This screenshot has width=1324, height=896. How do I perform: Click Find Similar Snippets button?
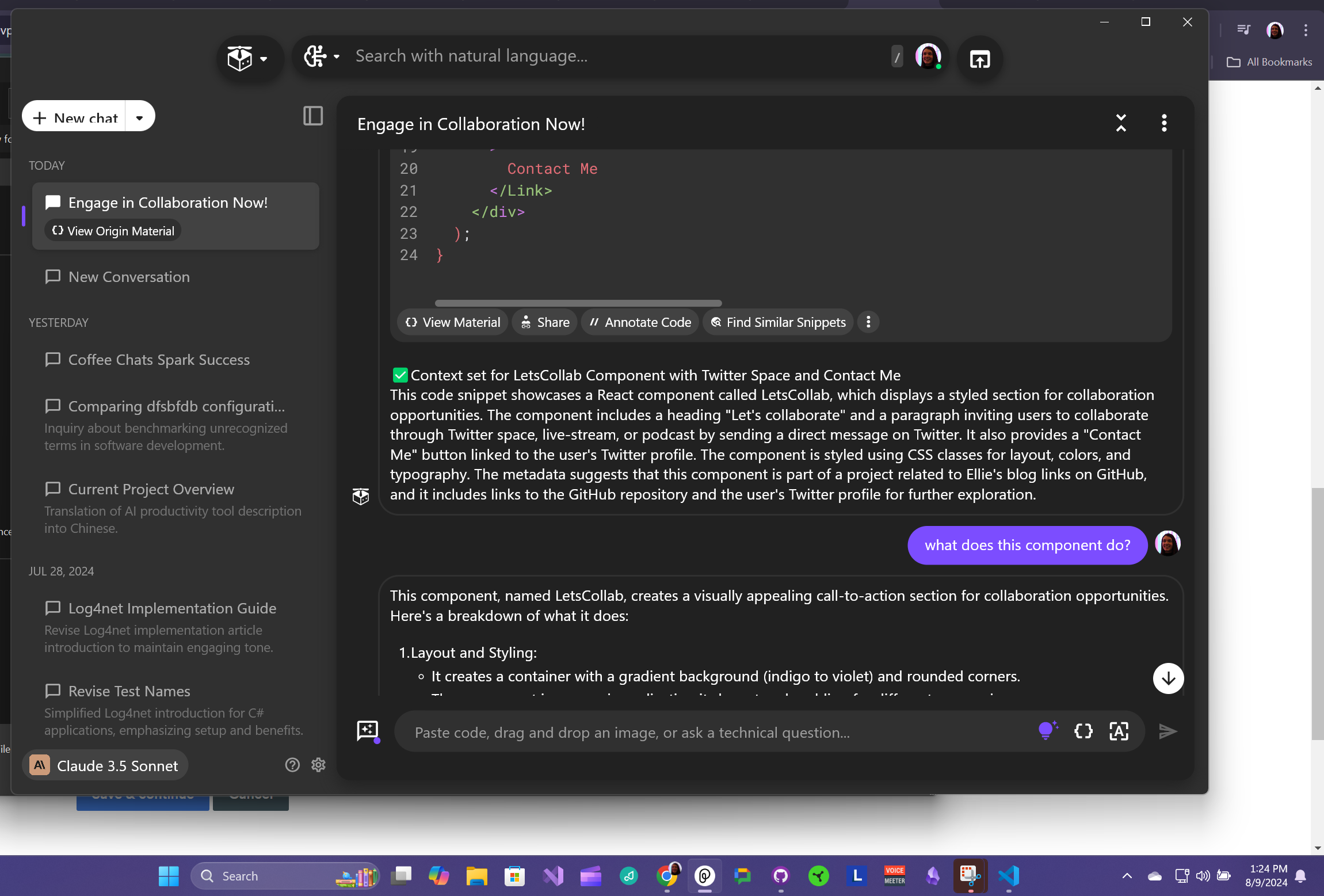779,322
